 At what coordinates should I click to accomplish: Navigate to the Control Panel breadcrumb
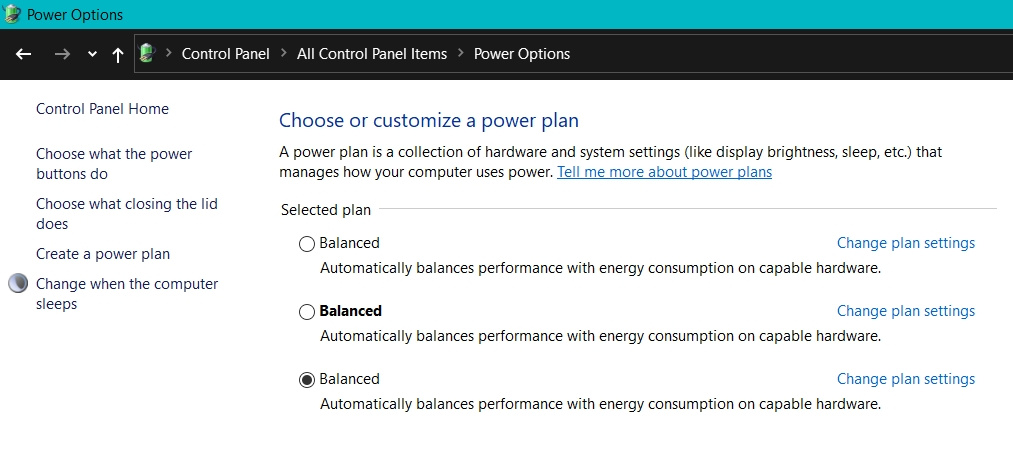pos(225,54)
